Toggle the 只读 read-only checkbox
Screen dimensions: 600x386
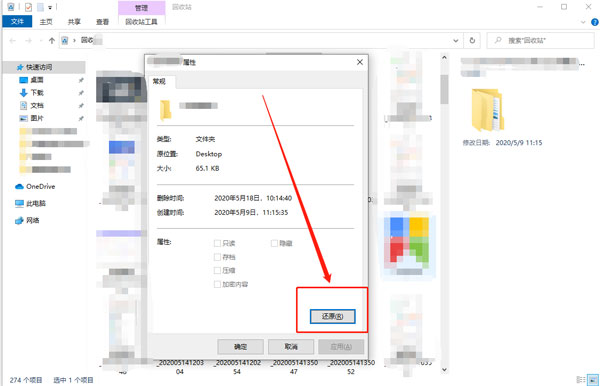(x=217, y=243)
